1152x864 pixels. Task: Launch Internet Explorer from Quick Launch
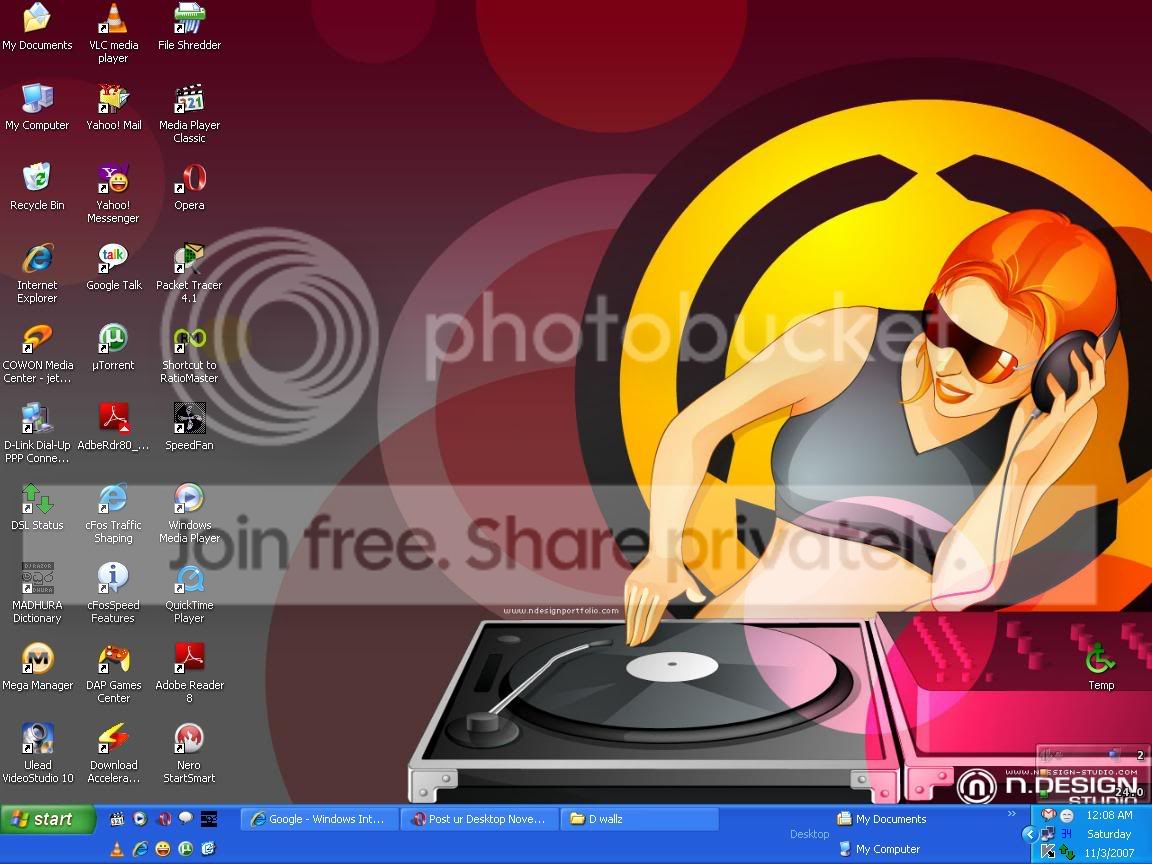click(x=140, y=849)
